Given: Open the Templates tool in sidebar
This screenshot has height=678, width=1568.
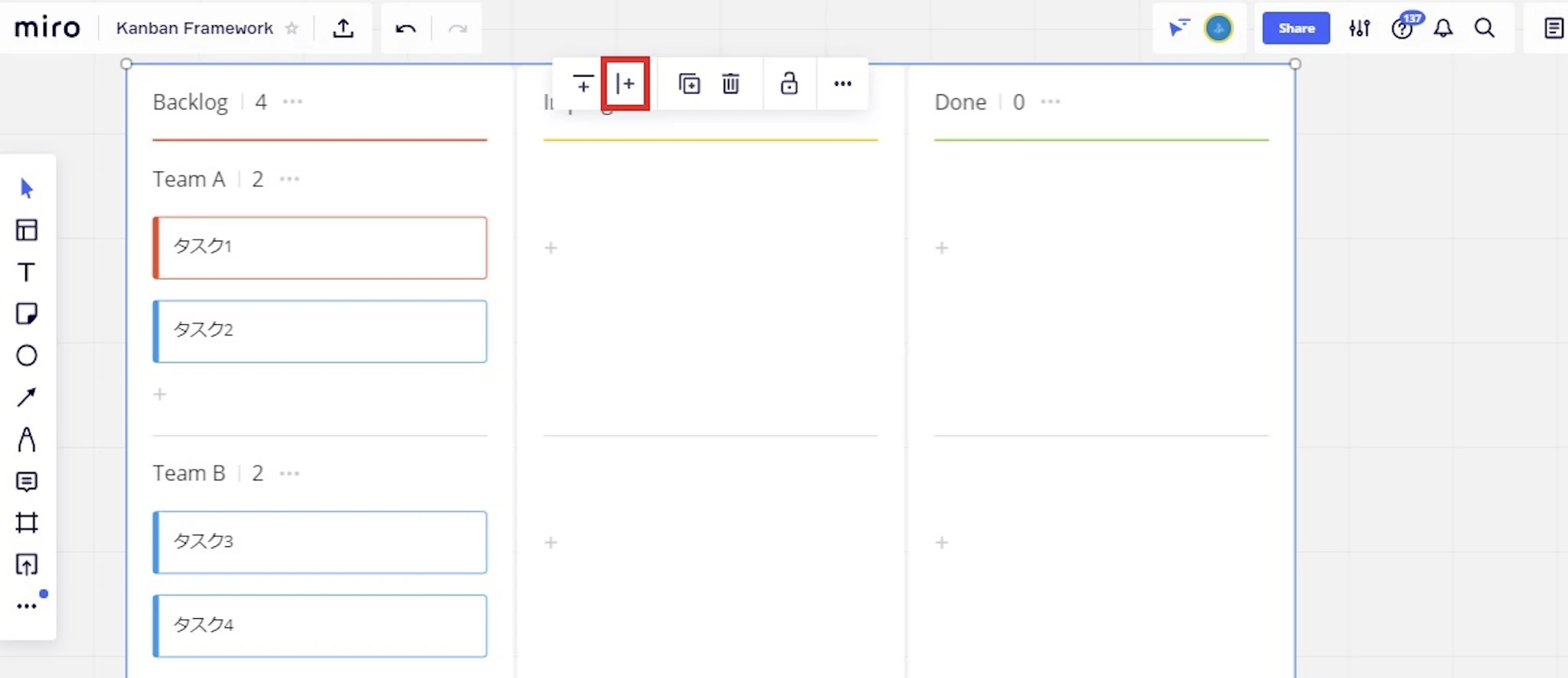Looking at the screenshot, I should pos(27,230).
